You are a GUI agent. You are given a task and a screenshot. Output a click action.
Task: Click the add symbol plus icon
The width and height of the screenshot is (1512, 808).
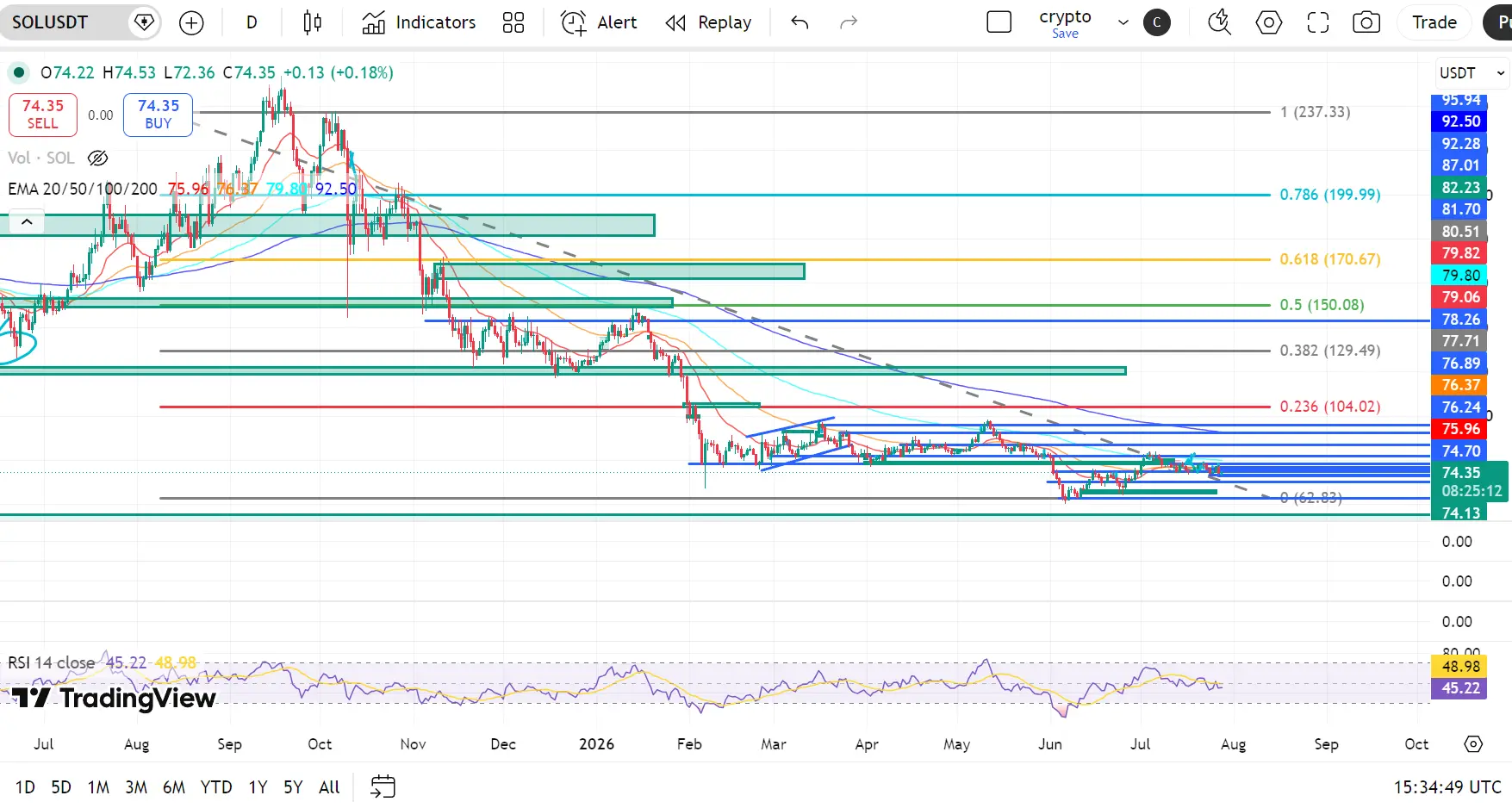coord(191,22)
